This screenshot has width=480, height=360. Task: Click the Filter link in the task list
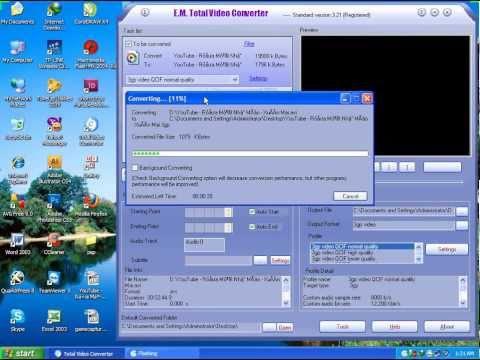tap(249, 44)
